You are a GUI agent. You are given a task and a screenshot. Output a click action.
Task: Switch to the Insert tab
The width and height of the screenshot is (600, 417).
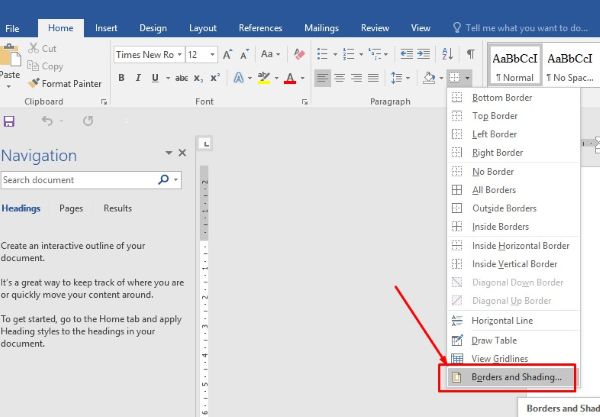106,28
